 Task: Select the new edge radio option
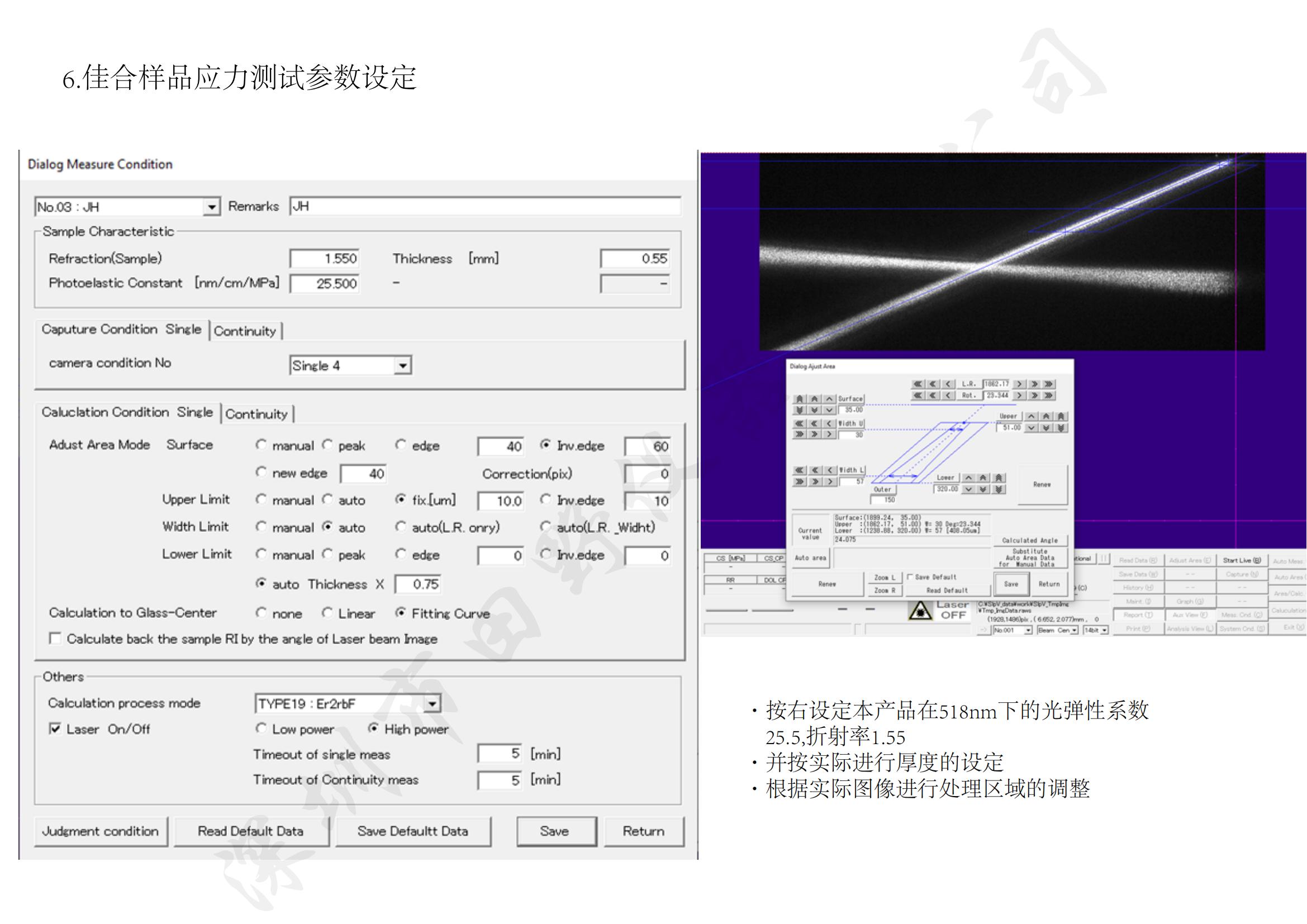tap(261, 471)
